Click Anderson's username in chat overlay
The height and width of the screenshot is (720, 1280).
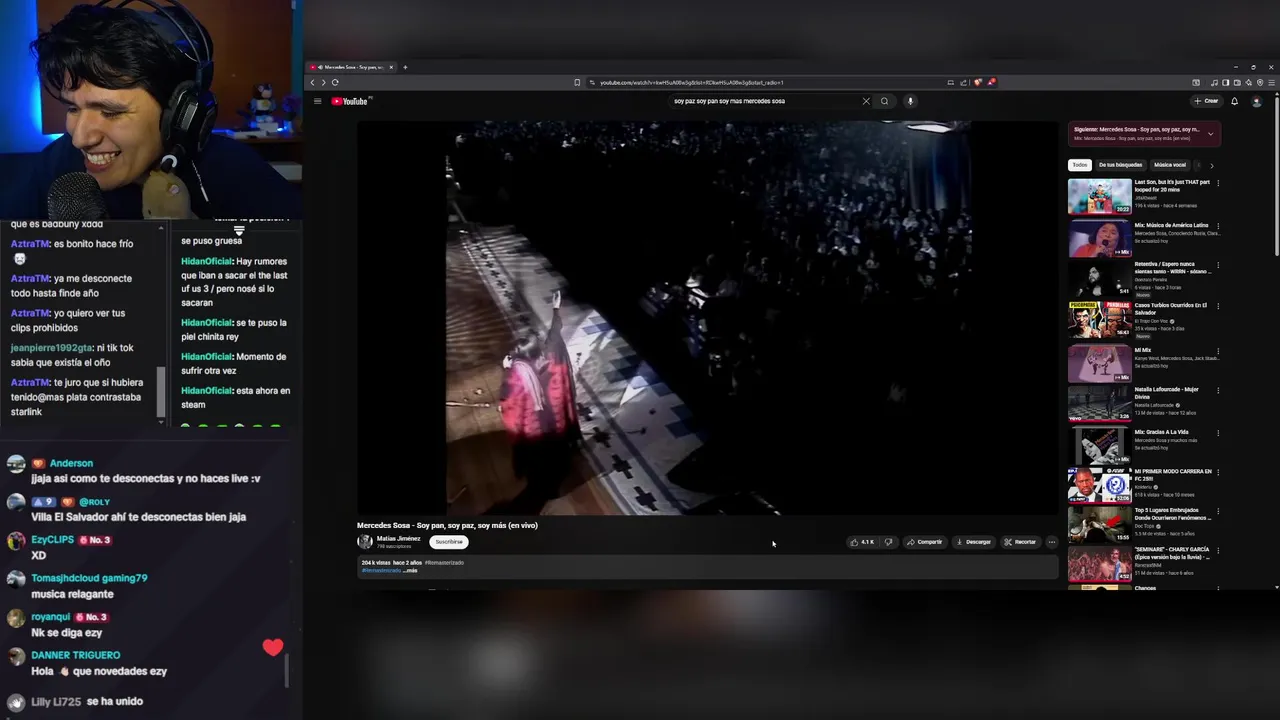pyautogui.click(x=71, y=463)
